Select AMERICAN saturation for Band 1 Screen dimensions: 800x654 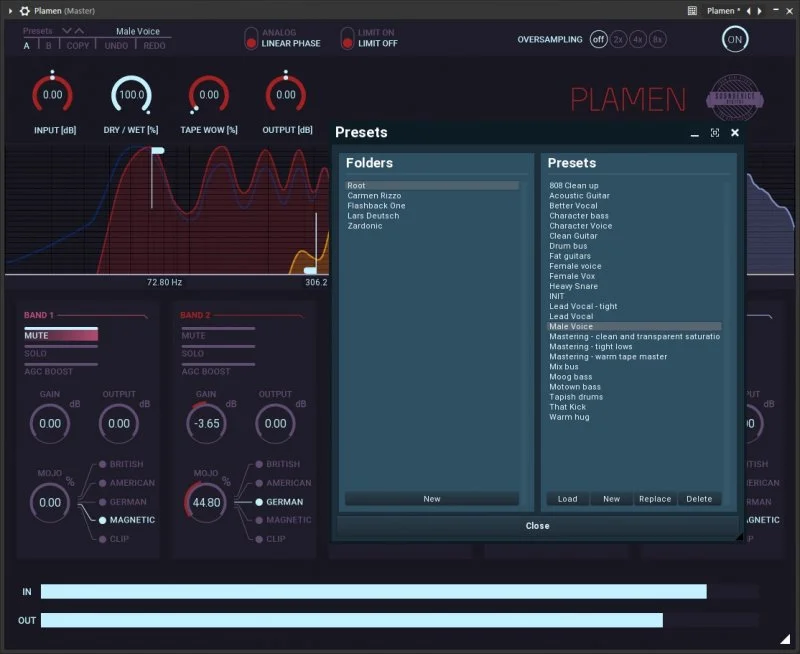coord(127,483)
